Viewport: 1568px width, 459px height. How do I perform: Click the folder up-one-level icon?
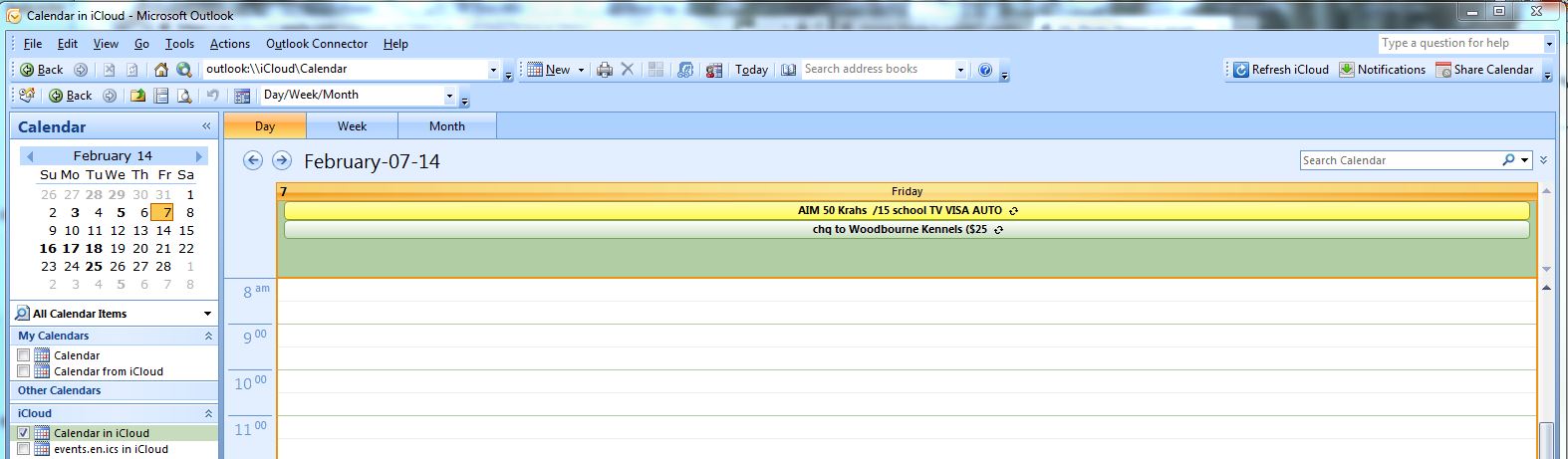coord(137,96)
